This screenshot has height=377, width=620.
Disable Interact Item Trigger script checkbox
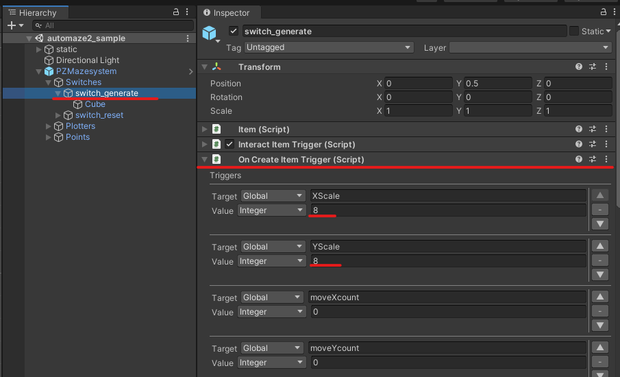[x=229, y=144]
